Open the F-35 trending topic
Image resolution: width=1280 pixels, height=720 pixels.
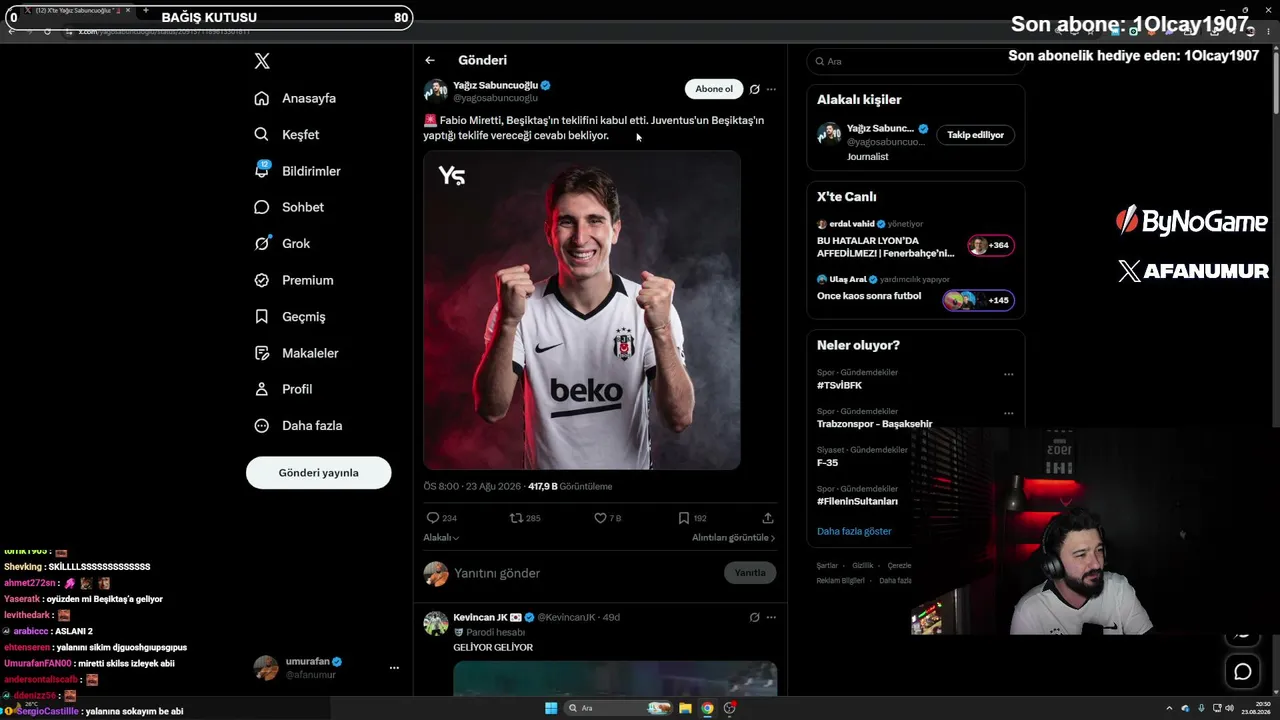click(828, 463)
